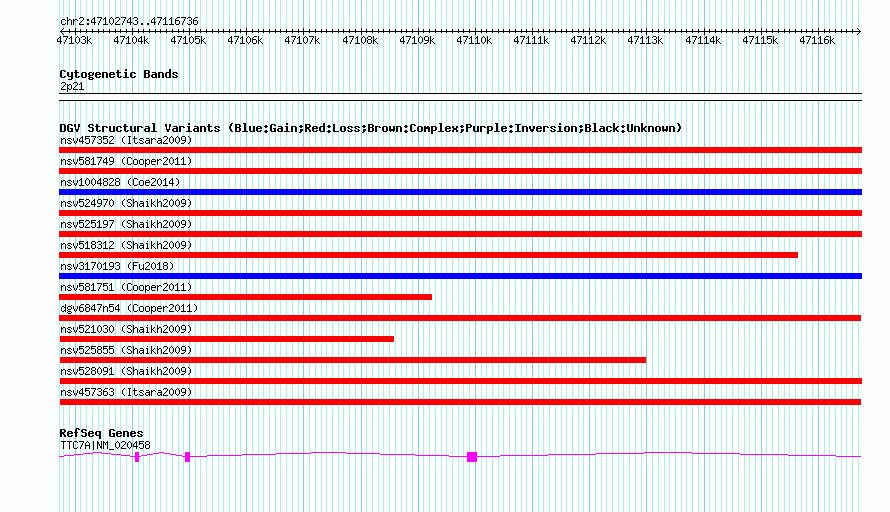Select the 2p21 cytogenetic band label

[72, 86]
